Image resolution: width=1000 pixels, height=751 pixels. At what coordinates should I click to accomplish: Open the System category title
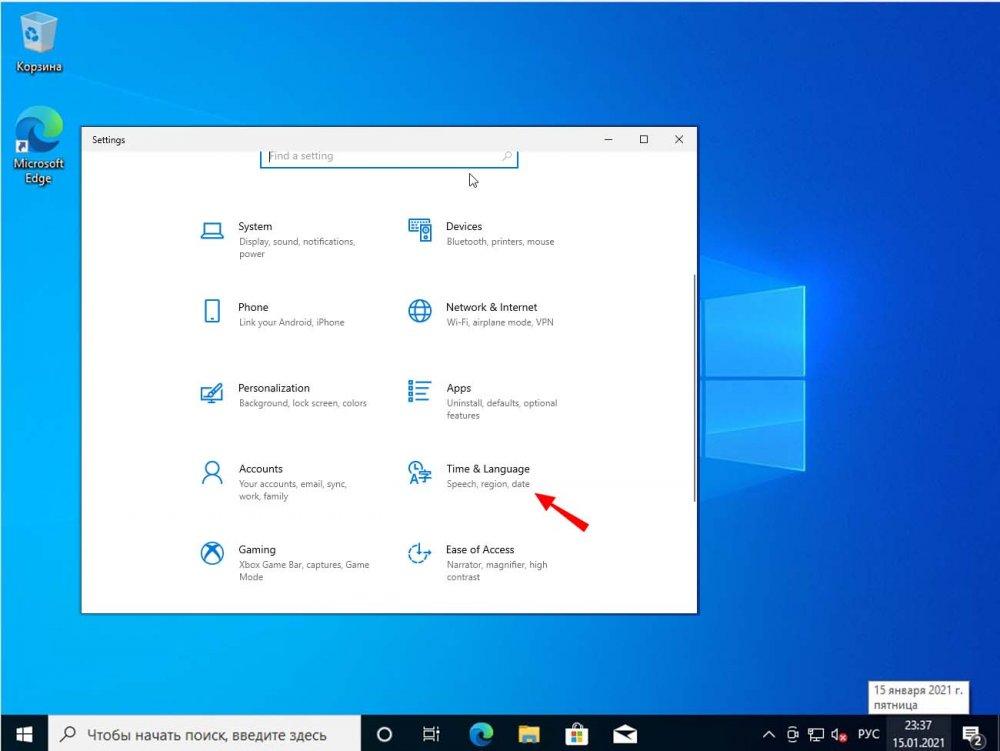click(x=255, y=226)
